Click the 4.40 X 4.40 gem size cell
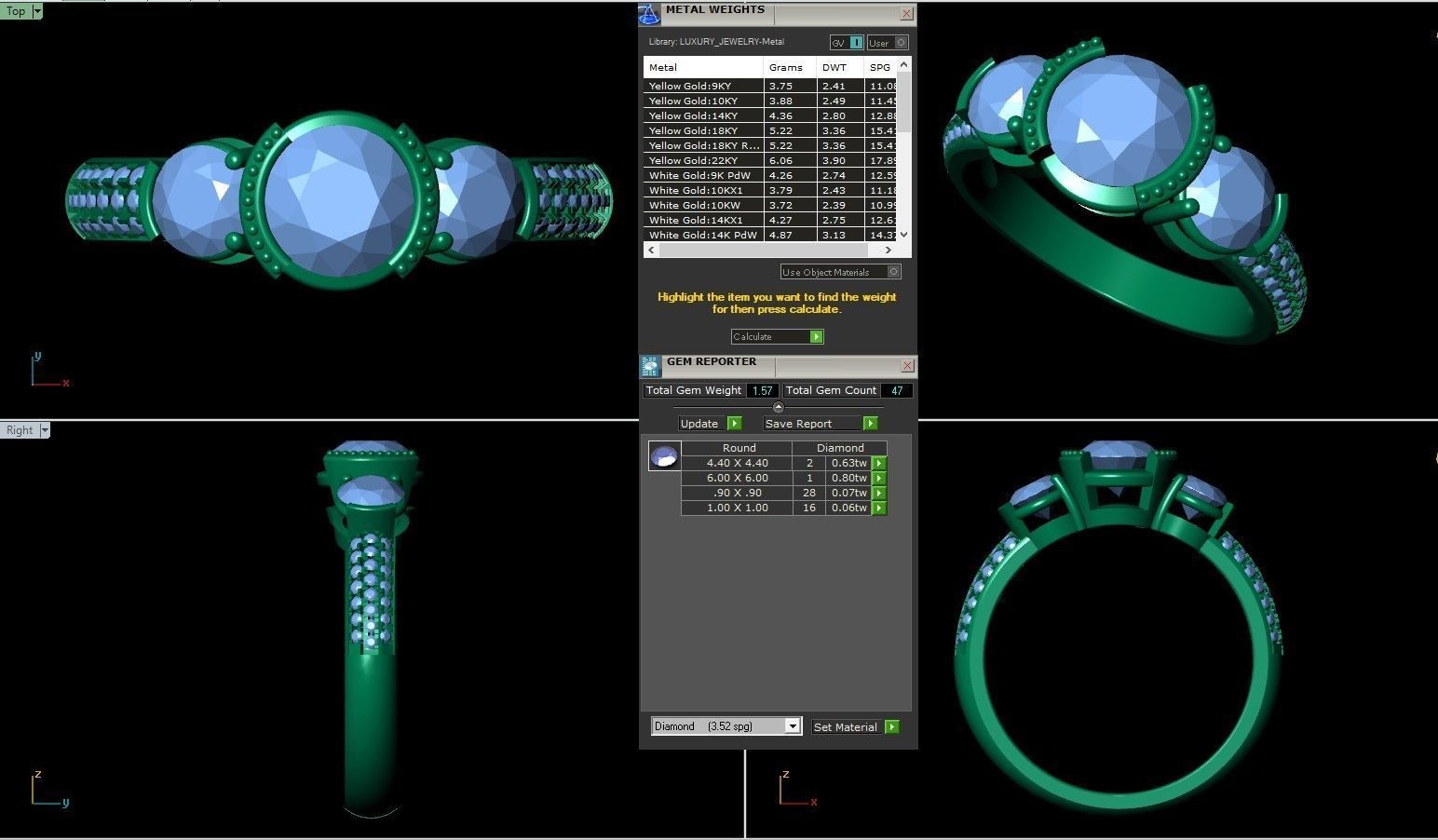The image size is (1438, 840). pyautogui.click(x=737, y=463)
